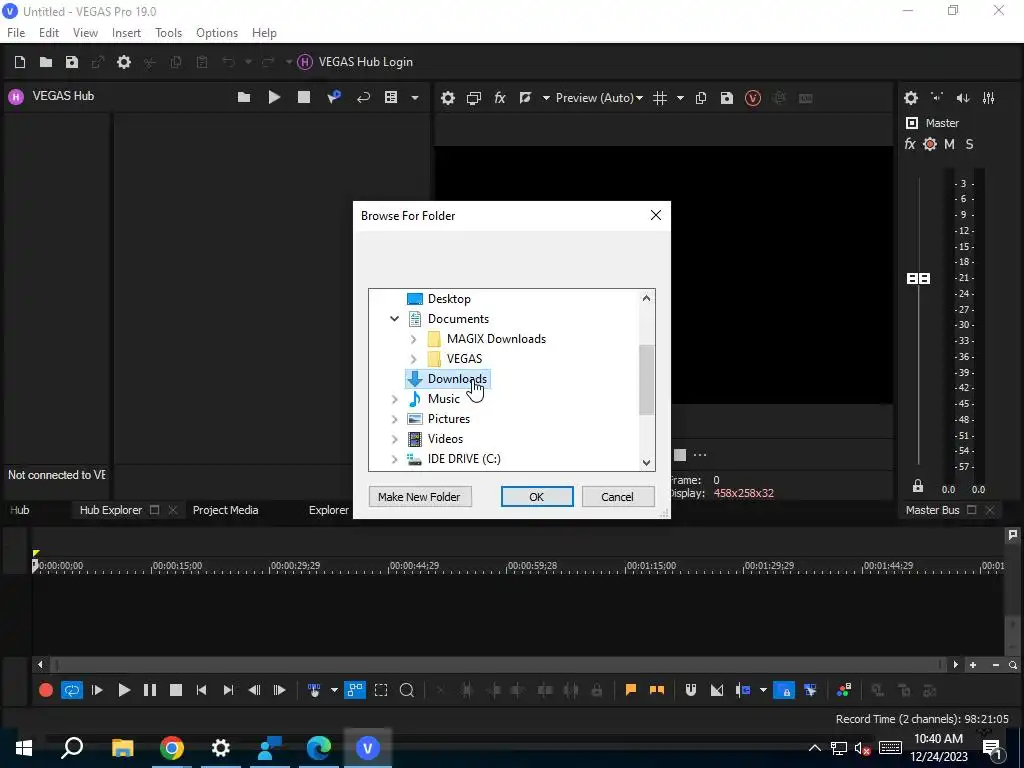Open the Insert menu
Screen dimensions: 1024x768
coord(126,33)
